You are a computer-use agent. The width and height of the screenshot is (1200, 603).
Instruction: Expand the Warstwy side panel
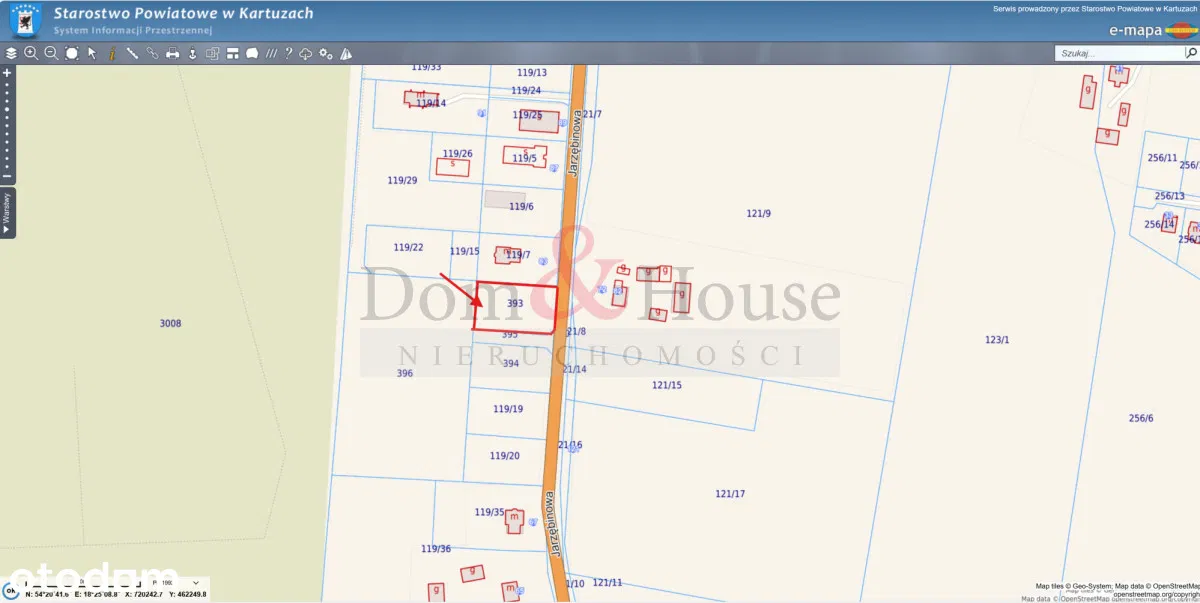6,213
